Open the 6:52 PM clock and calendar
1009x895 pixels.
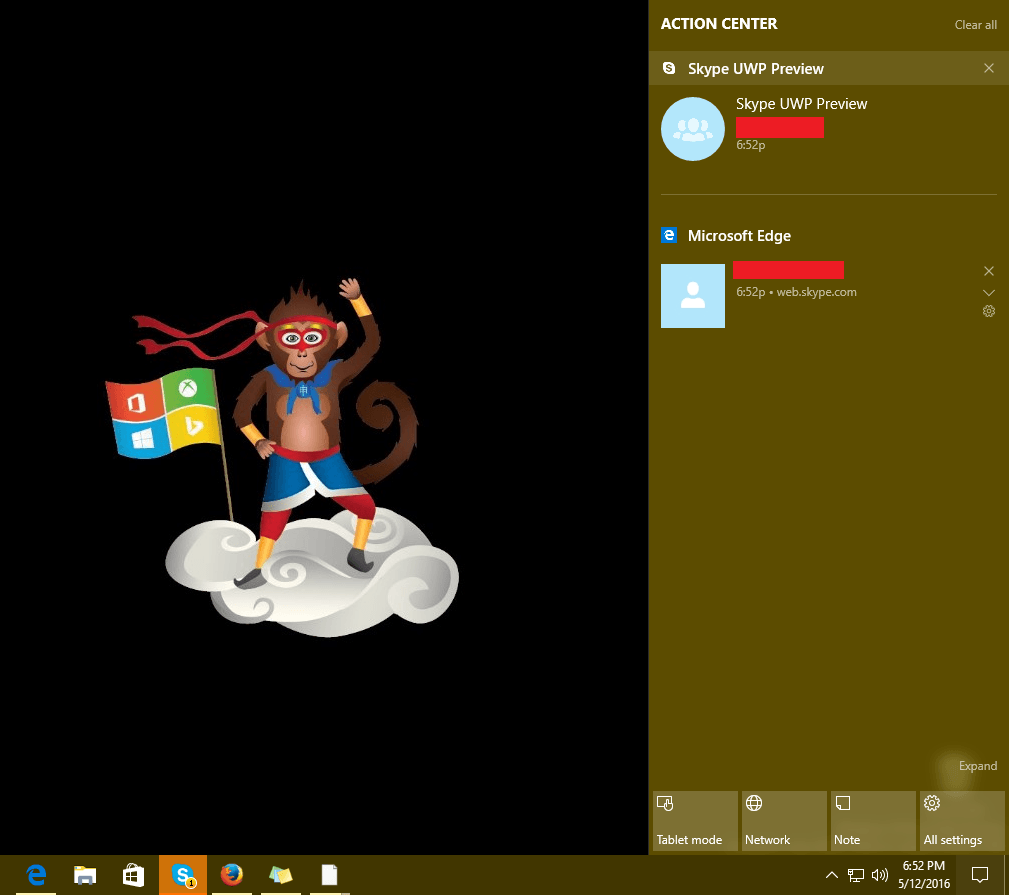tap(924, 875)
